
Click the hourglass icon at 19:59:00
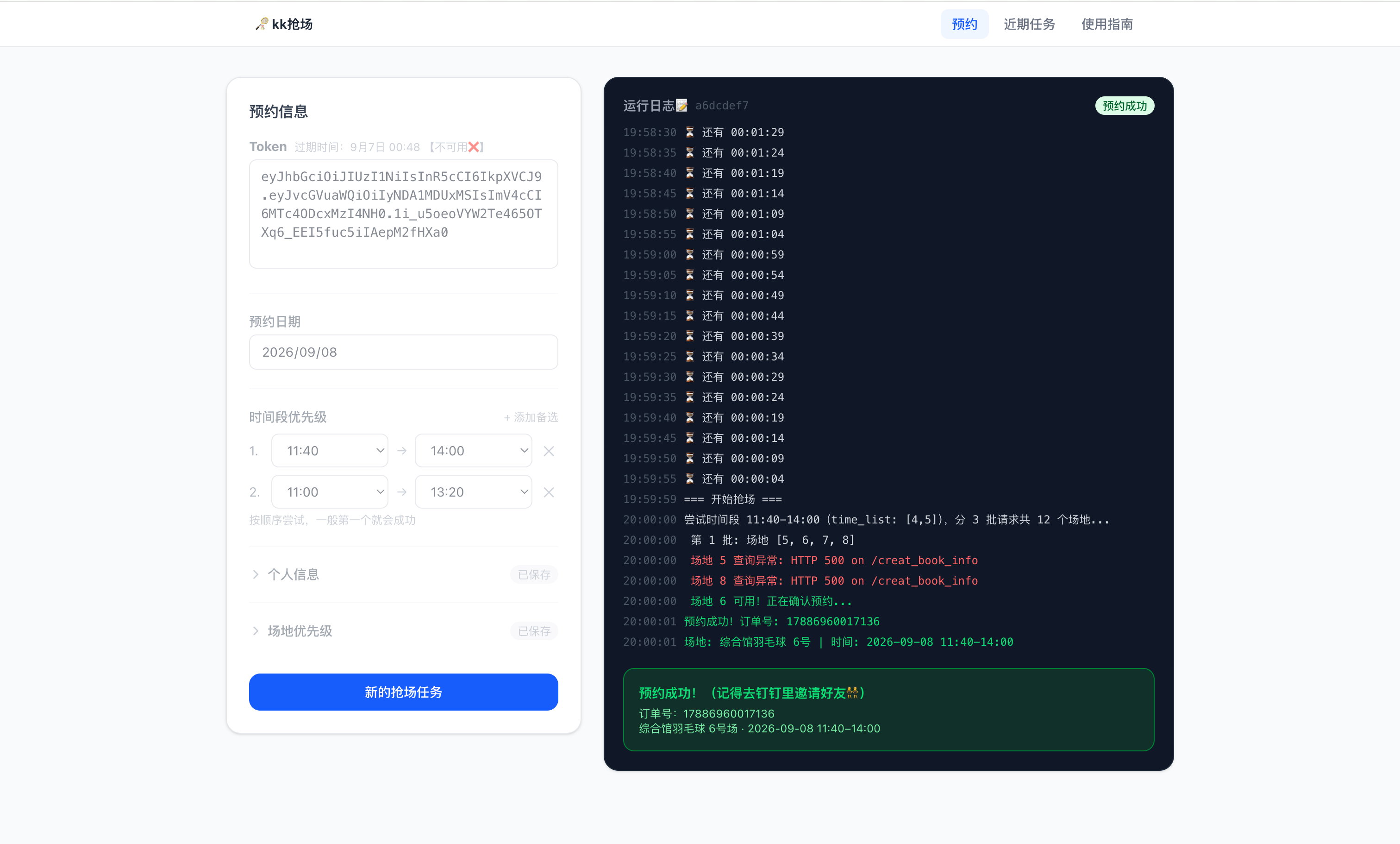(690, 255)
